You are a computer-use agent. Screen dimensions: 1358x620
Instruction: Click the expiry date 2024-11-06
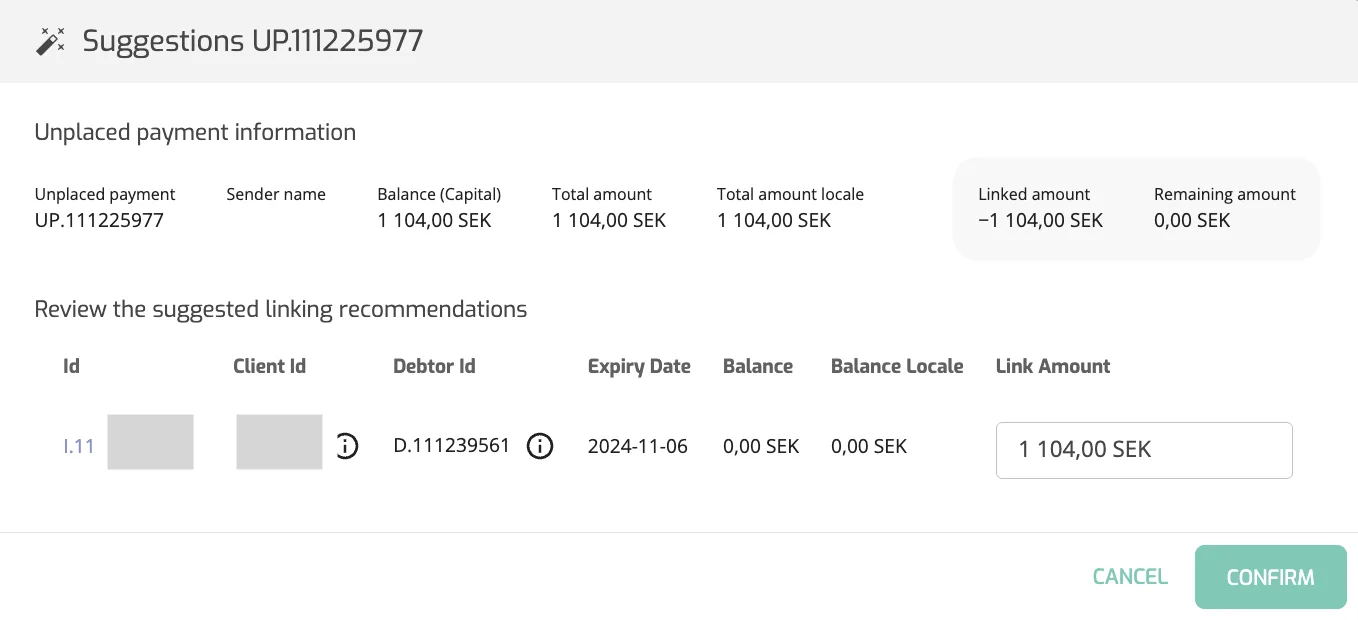[638, 446]
